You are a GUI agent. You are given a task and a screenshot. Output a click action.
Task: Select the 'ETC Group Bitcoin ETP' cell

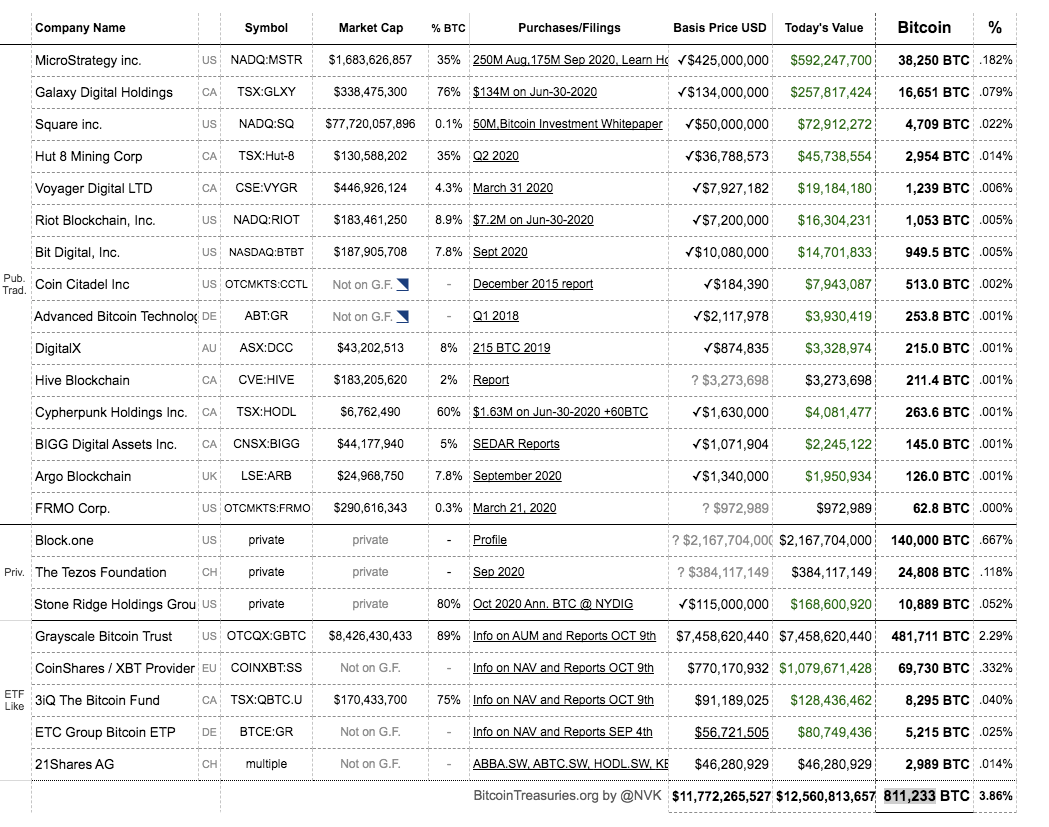115,733
